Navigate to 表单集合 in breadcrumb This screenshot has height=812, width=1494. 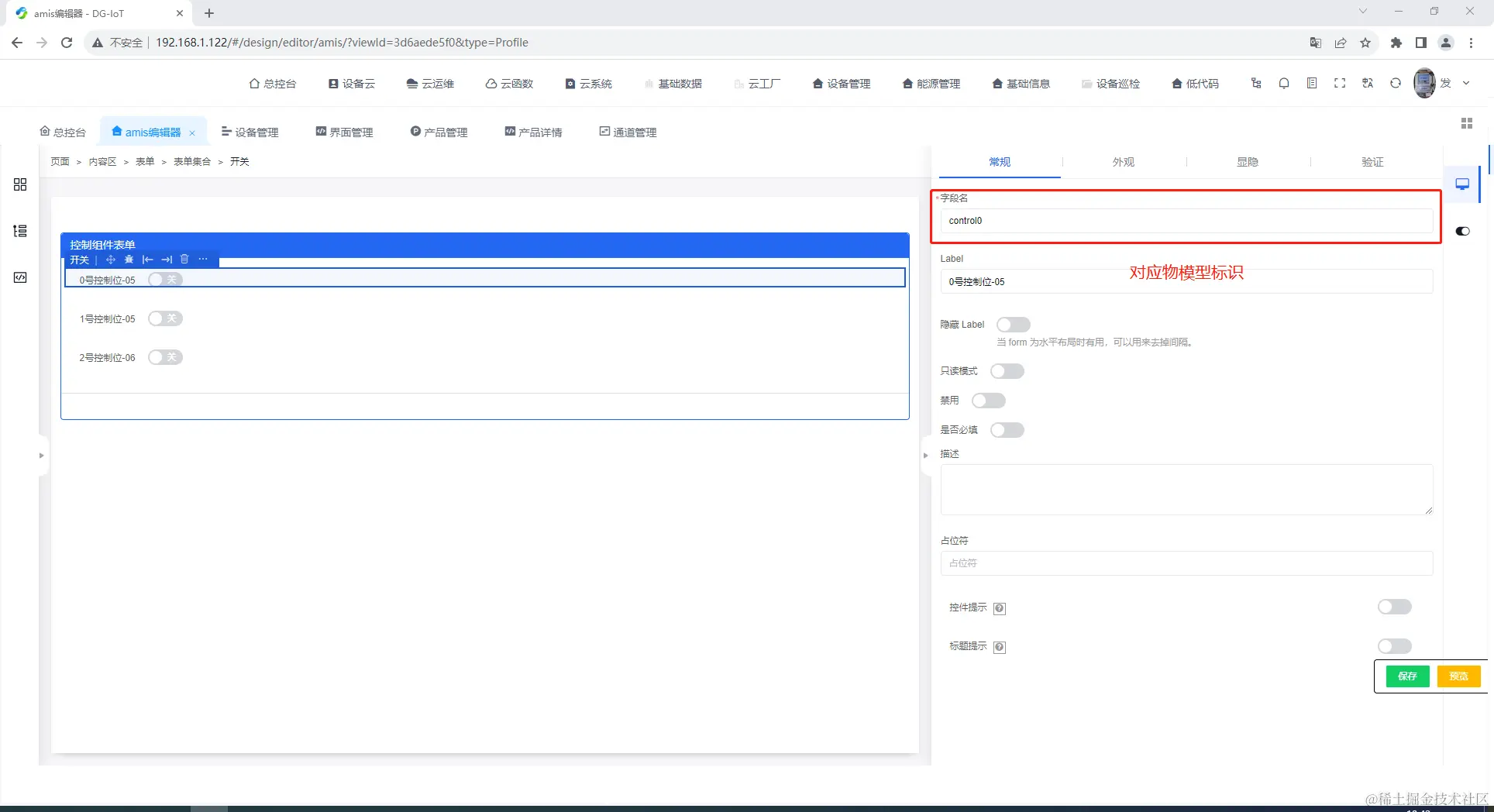tap(192, 162)
